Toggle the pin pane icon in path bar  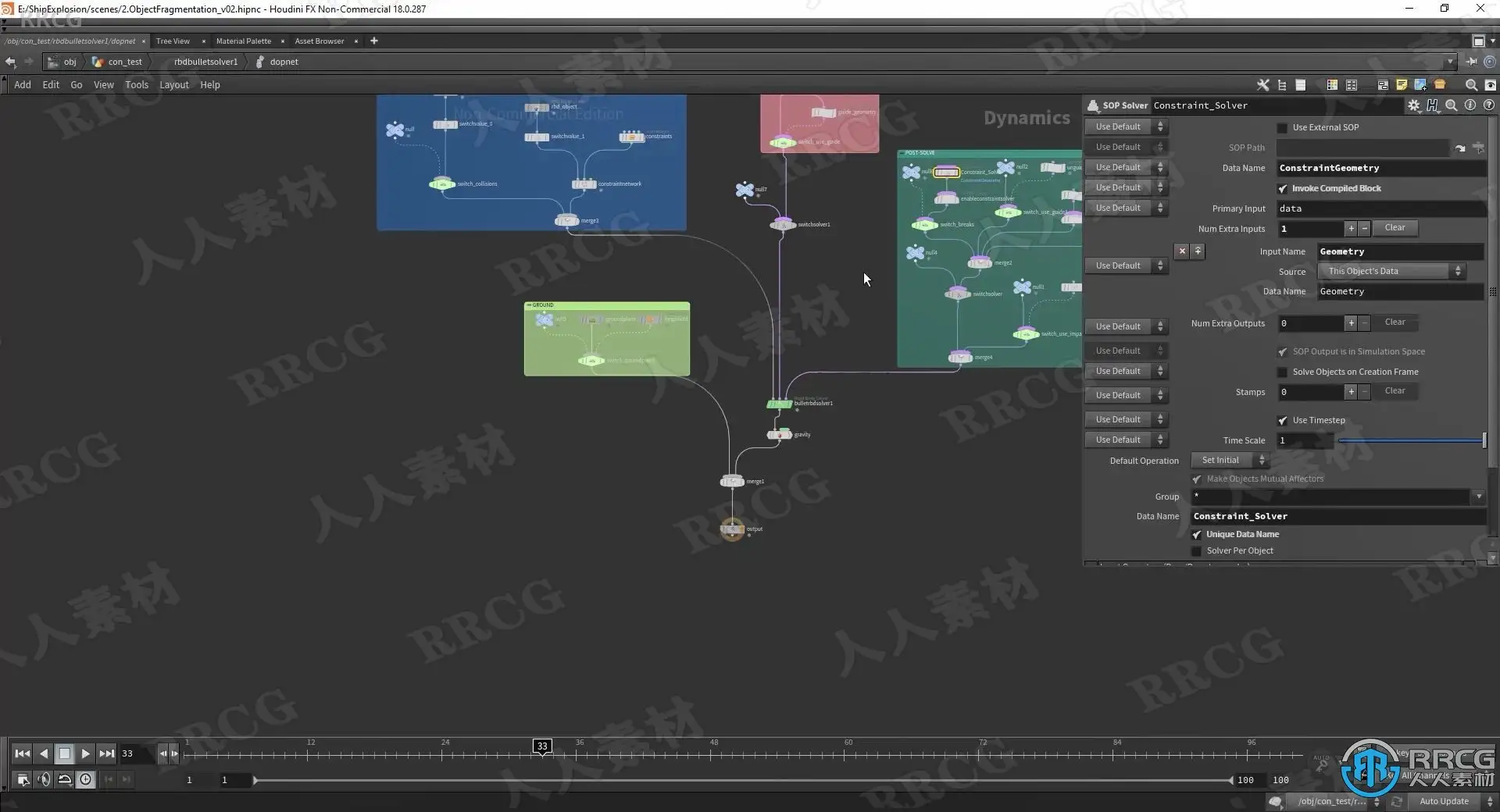[x=1472, y=62]
